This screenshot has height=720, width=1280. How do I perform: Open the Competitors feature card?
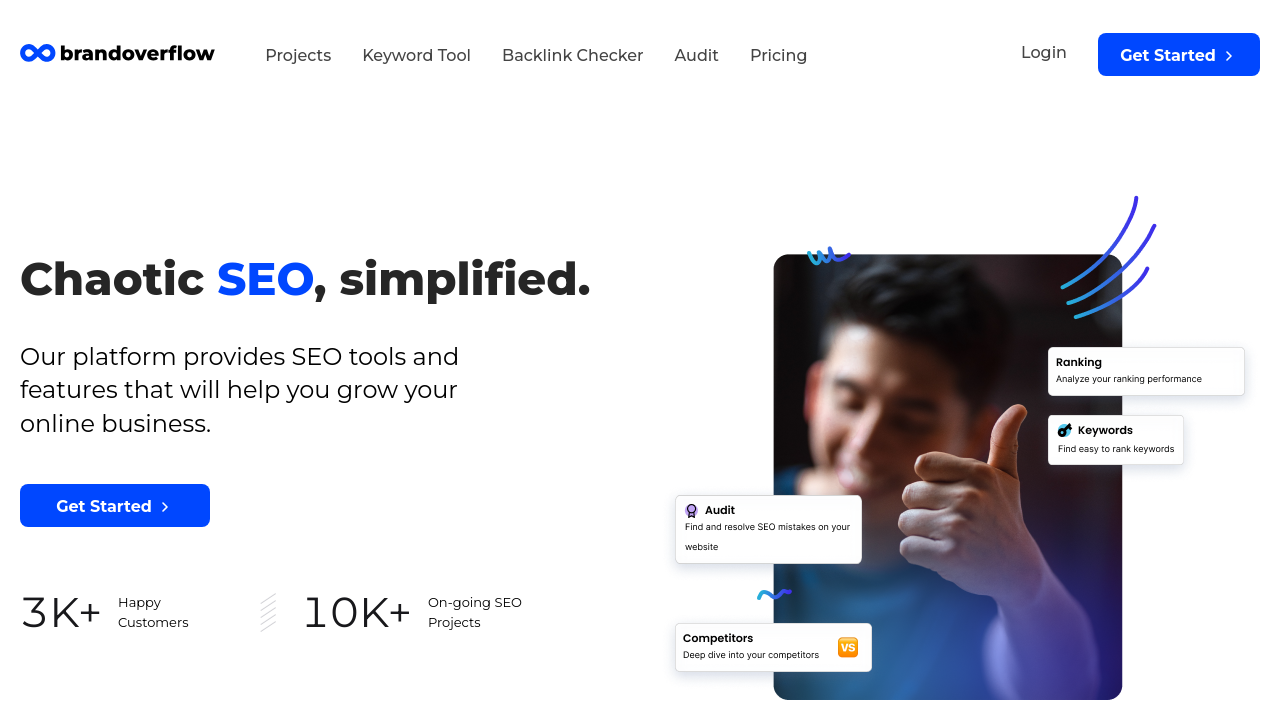(x=773, y=647)
